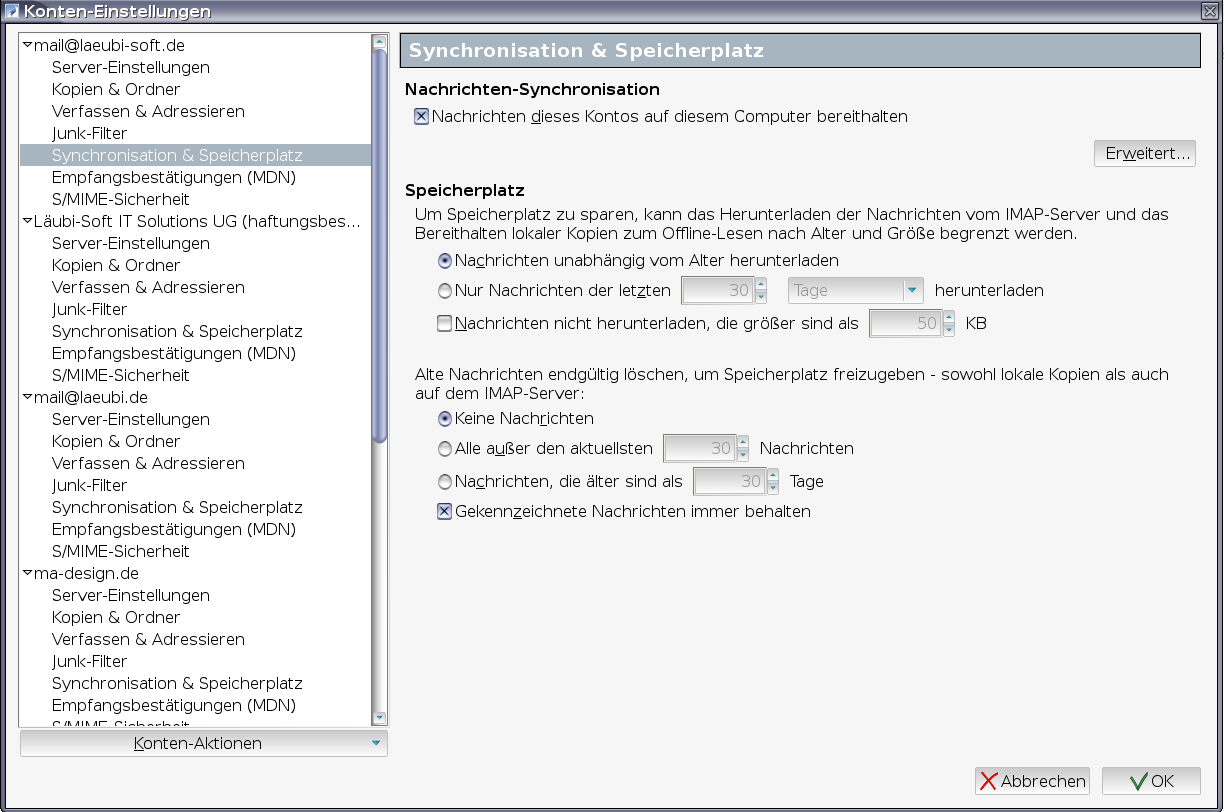Click the account tree scrollbar down arrow
Viewport: 1224px width, 812px height.
(379, 717)
